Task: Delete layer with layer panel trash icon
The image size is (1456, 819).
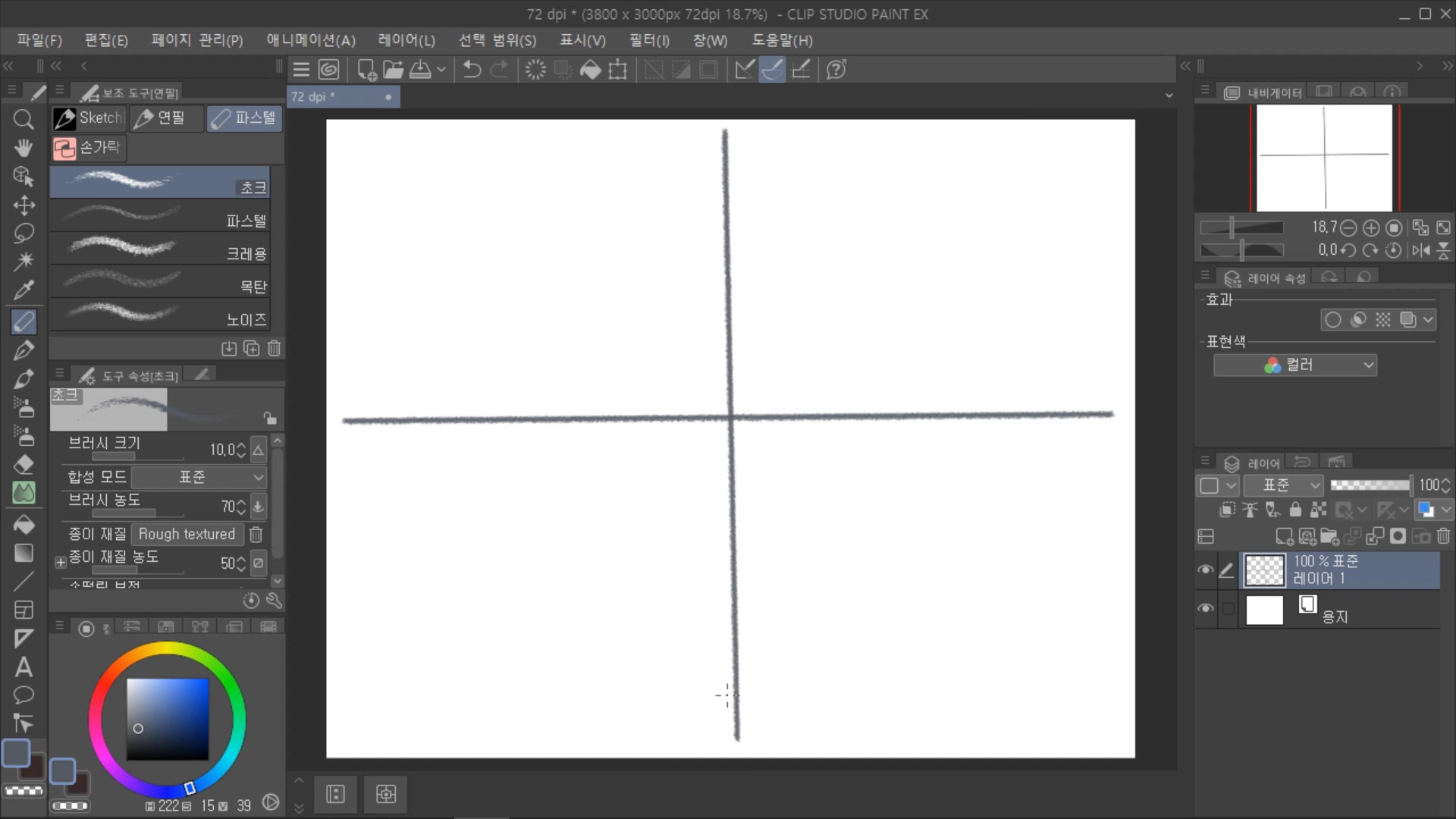Action: tap(1443, 536)
